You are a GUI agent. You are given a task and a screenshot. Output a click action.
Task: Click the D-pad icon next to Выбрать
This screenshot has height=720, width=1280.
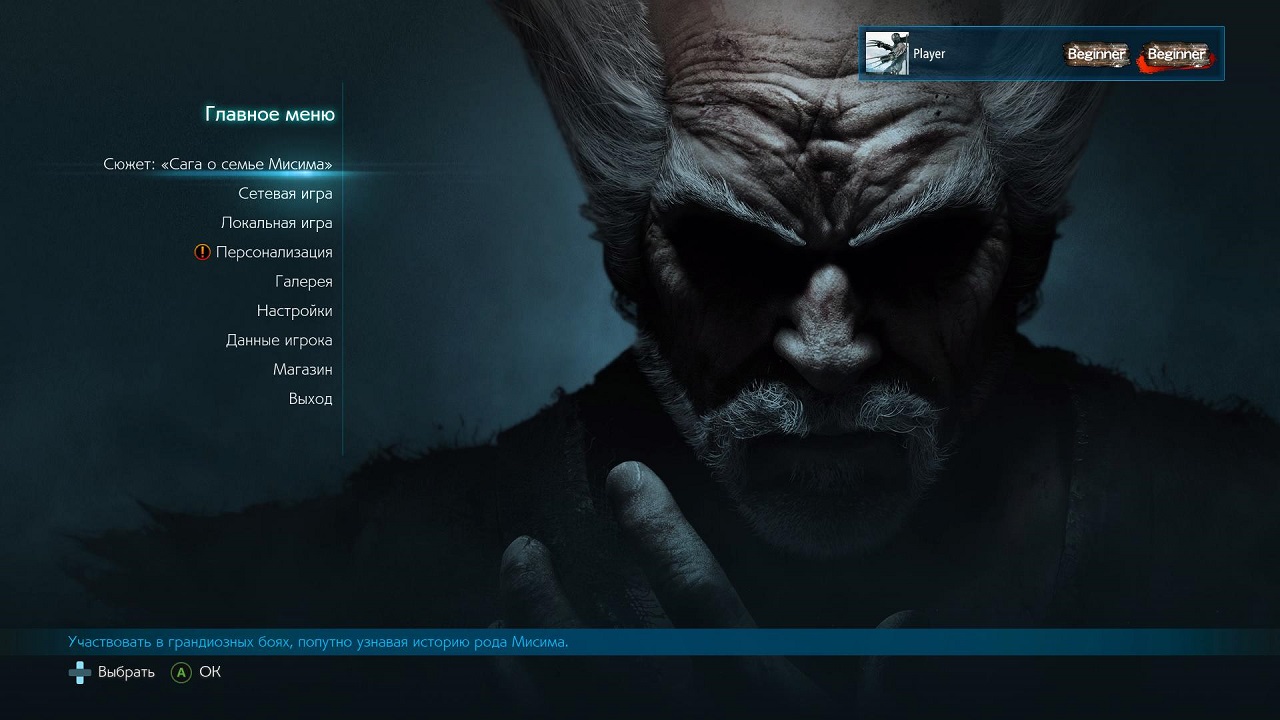[79, 672]
